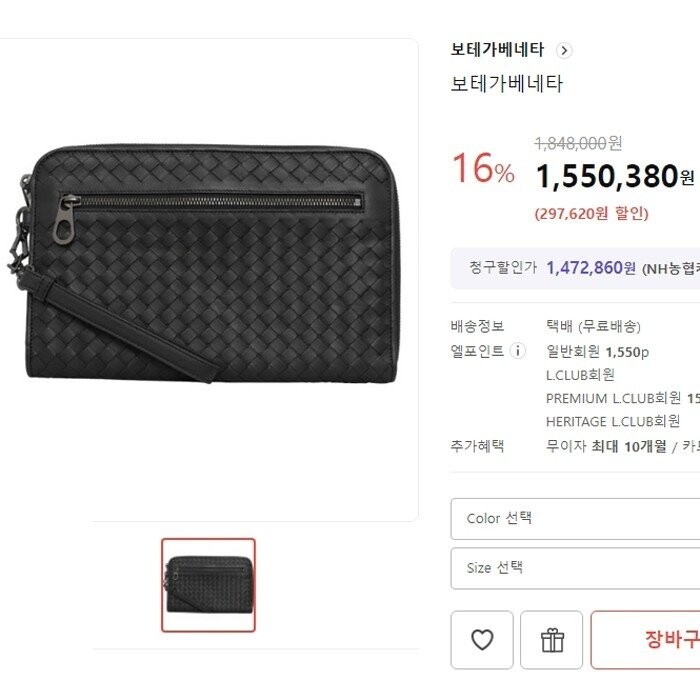Click the 추가혜택 label
The image size is (700, 700).
pyautogui.click(x=477, y=446)
